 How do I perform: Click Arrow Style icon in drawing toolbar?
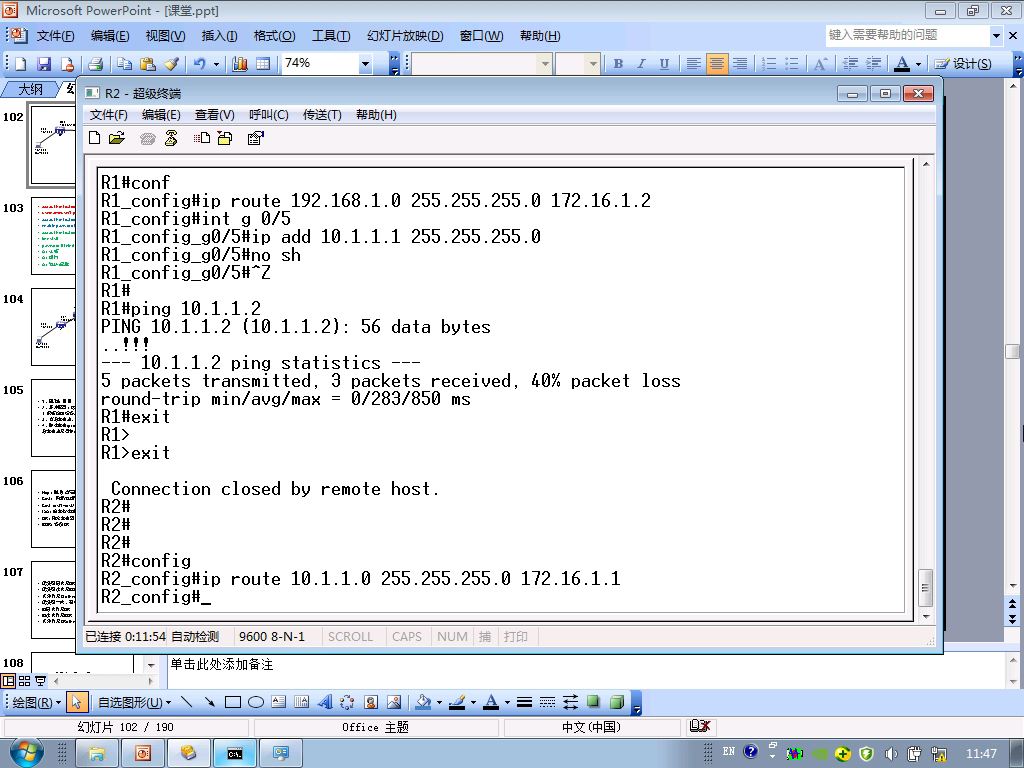point(570,702)
